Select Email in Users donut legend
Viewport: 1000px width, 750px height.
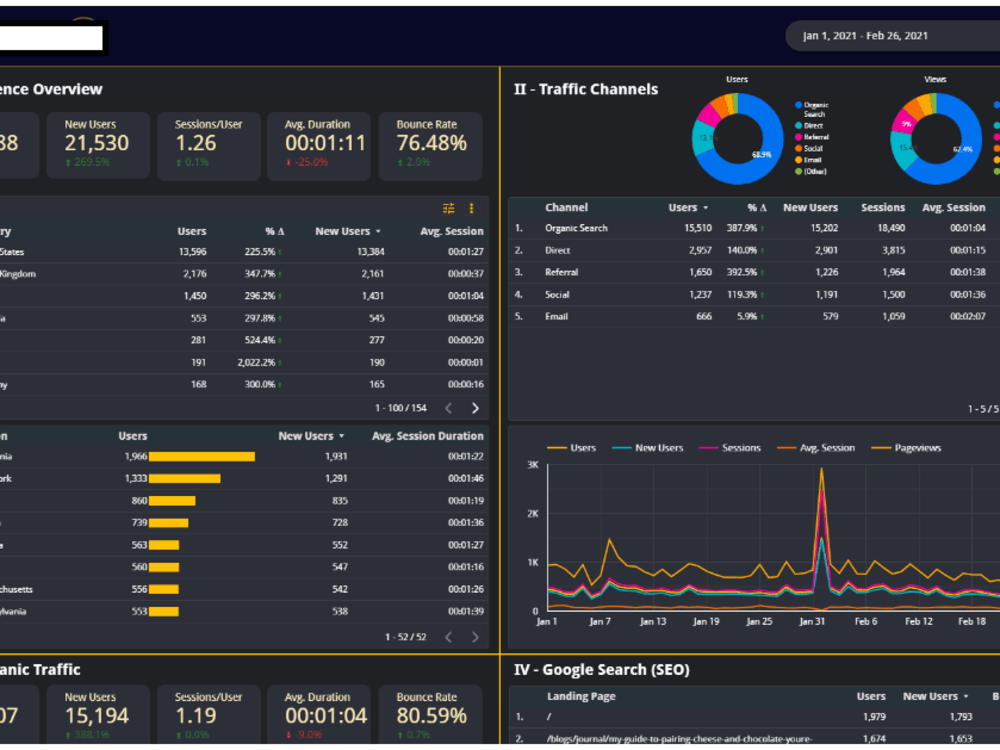coord(808,160)
